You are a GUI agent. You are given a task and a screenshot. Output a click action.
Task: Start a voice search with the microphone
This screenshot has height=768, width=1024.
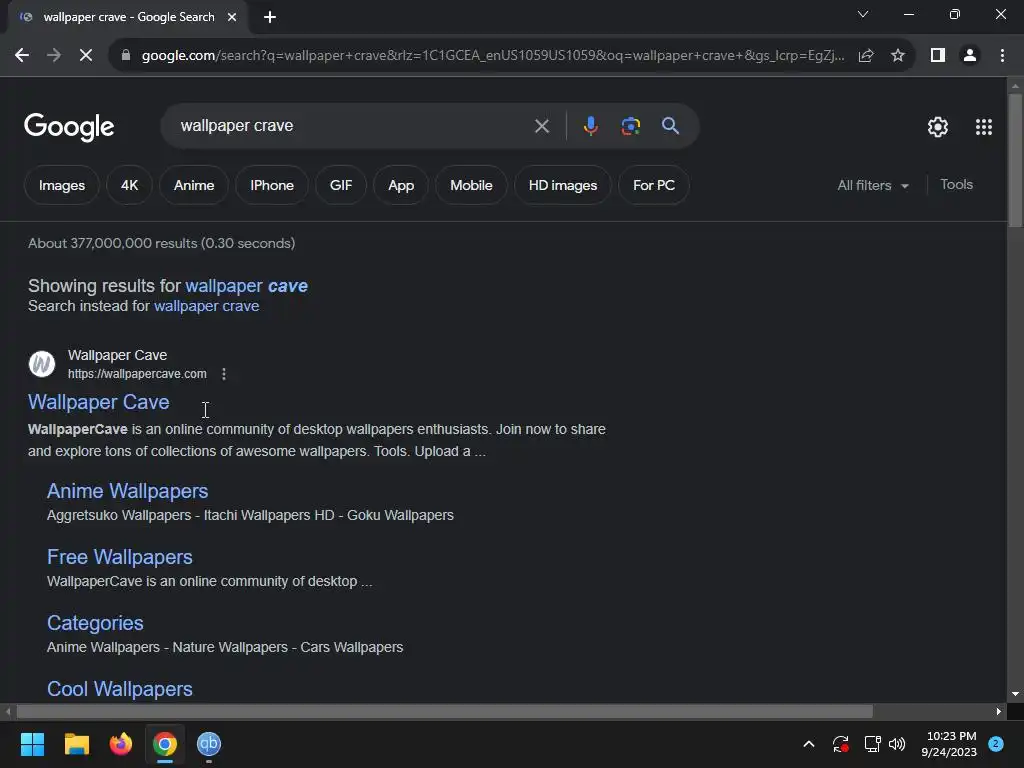[x=590, y=126]
